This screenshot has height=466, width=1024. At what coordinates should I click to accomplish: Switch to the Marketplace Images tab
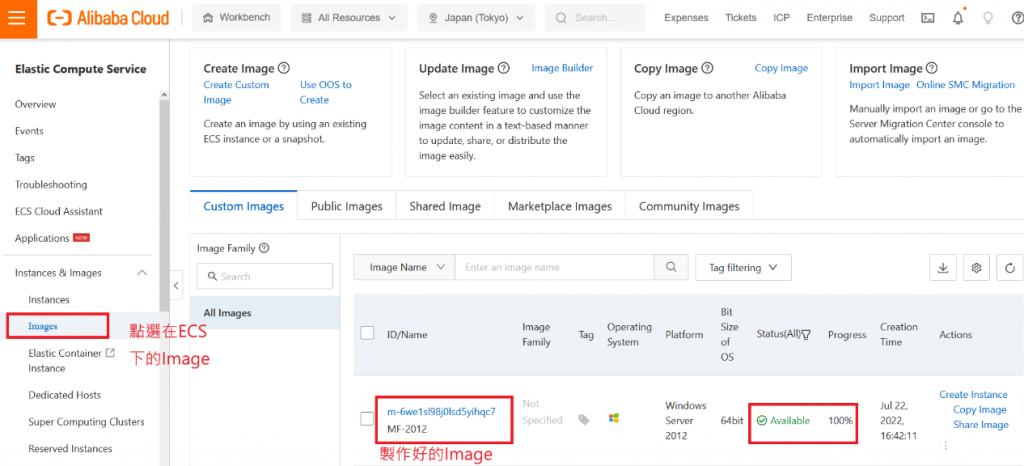click(560, 206)
